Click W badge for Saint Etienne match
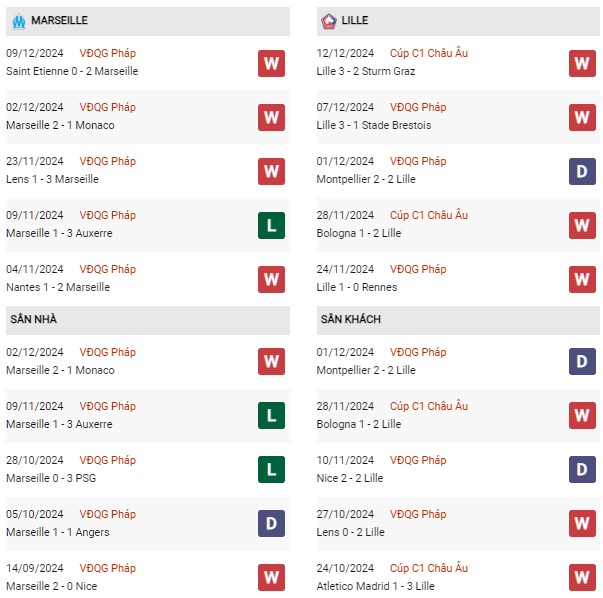Screen dimensions: 603x598 point(272,63)
